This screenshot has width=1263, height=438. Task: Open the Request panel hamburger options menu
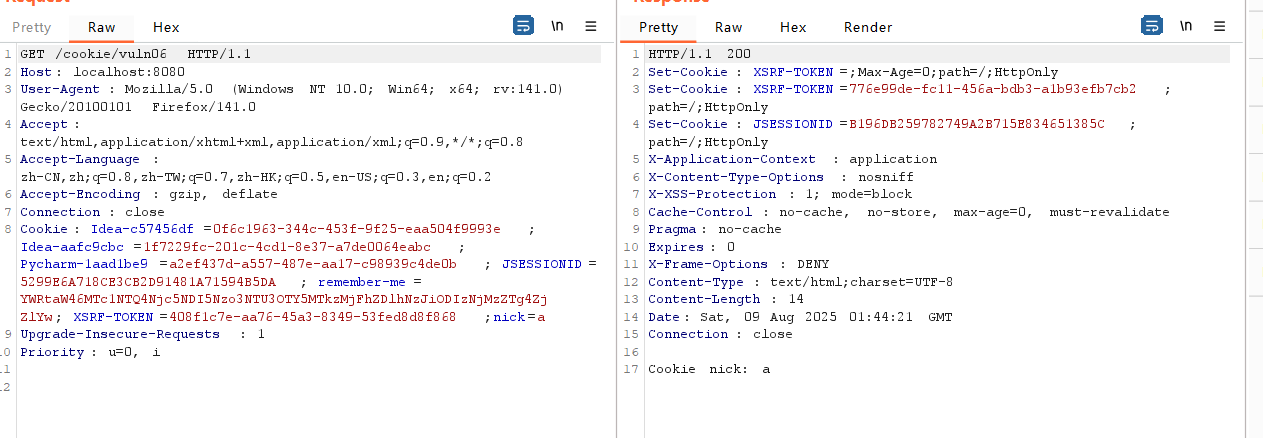[x=591, y=26]
